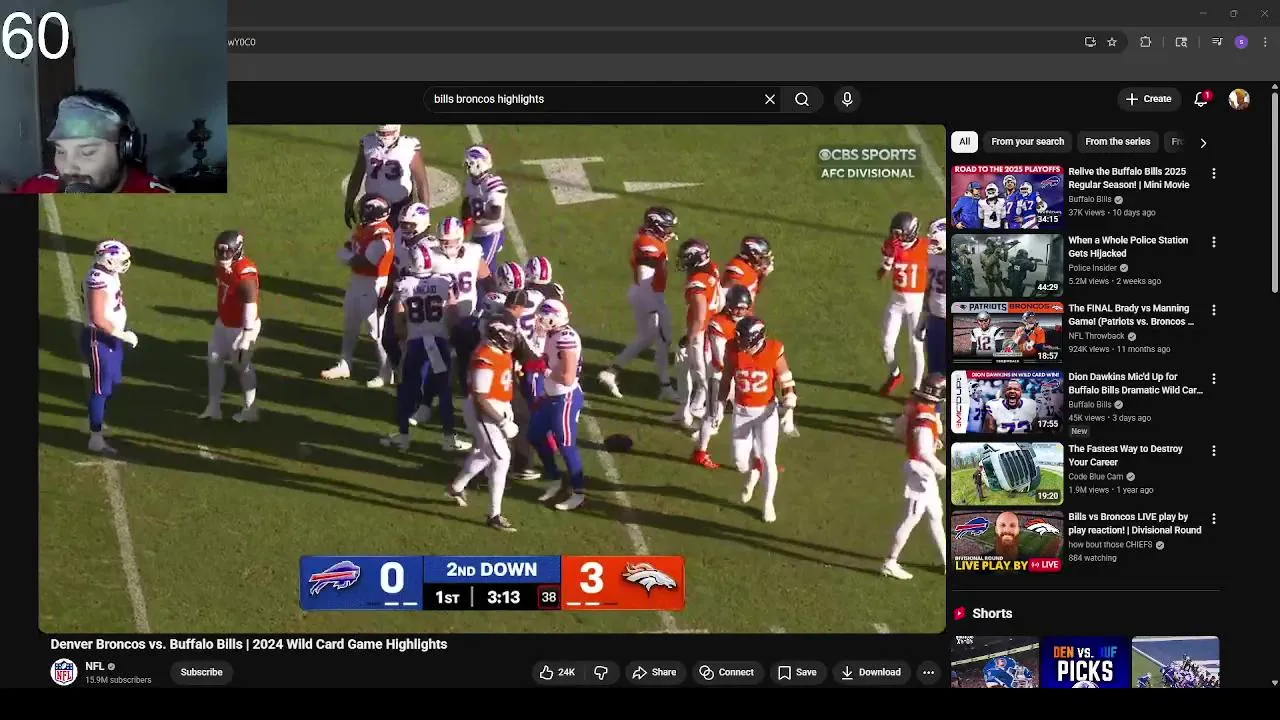The height and width of the screenshot is (720, 1280).
Task: Click the install app icon in address bar
Action: [x=1090, y=42]
